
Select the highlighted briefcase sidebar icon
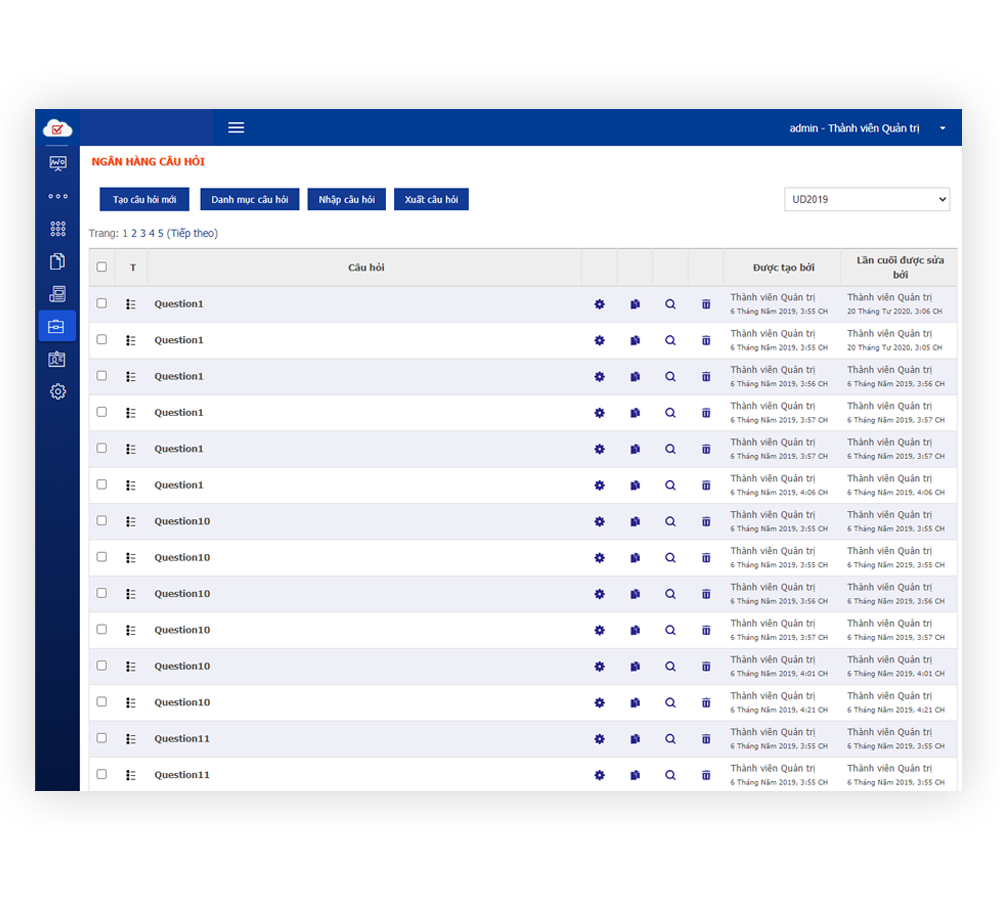(57, 327)
